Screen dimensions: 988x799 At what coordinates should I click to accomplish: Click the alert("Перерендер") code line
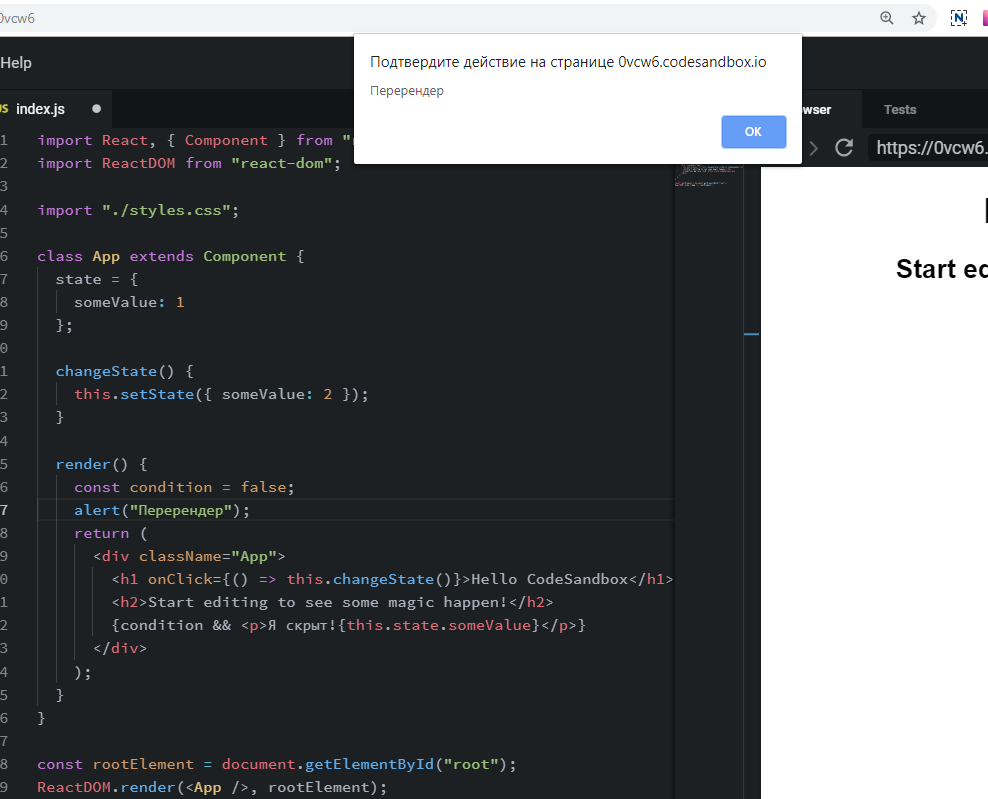(x=162, y=510)
